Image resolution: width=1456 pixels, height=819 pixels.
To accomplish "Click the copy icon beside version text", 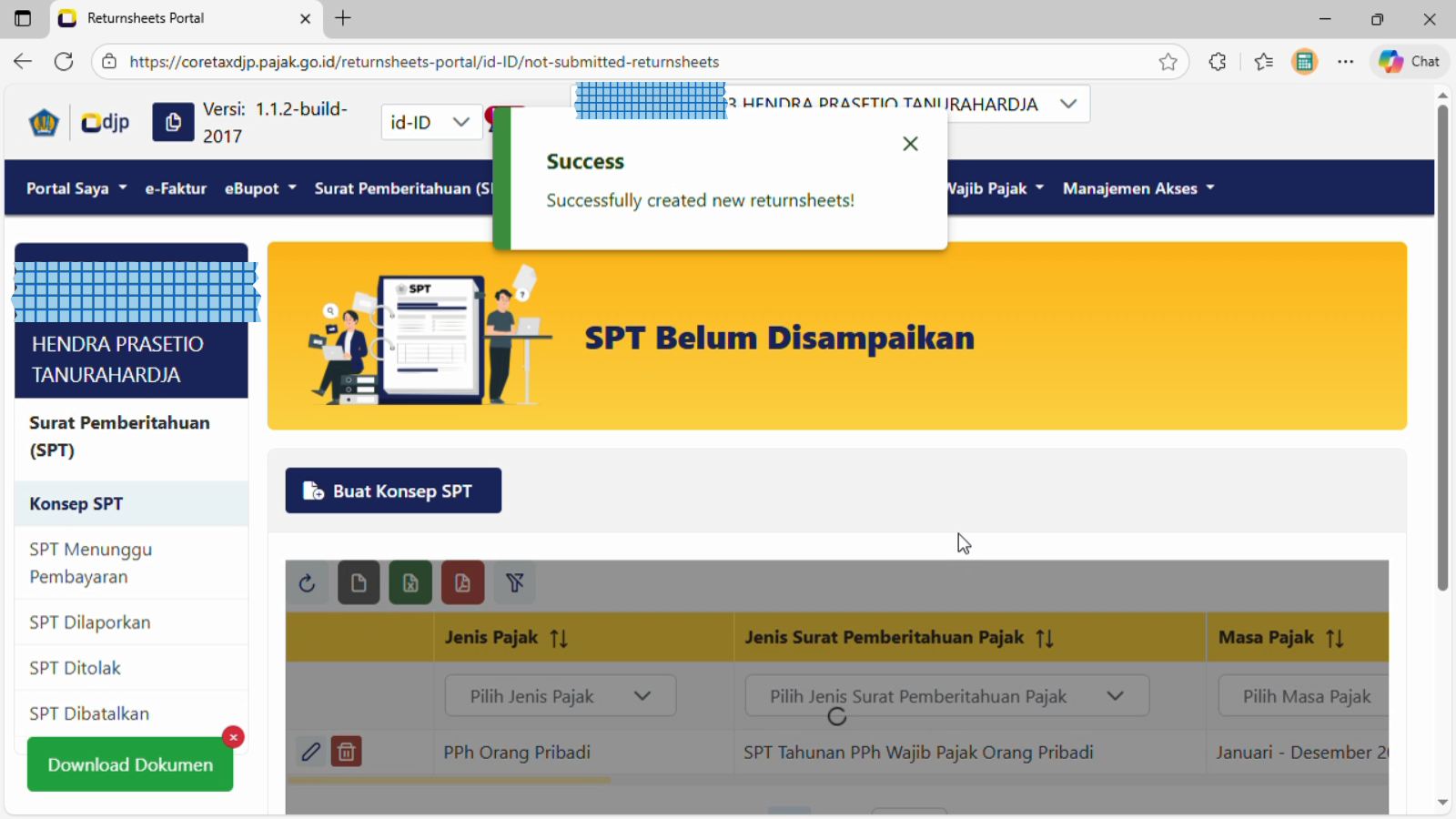I will click(x=173, y=122).
